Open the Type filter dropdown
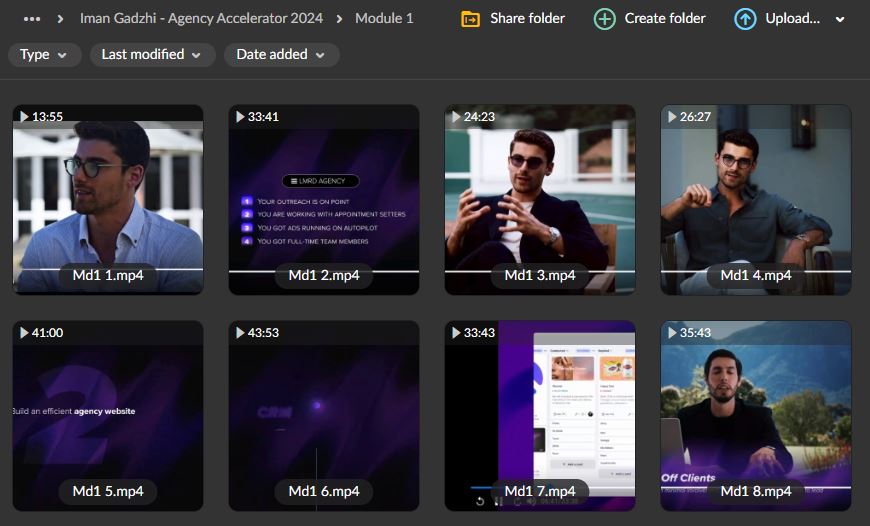 (x=44, y=55)
